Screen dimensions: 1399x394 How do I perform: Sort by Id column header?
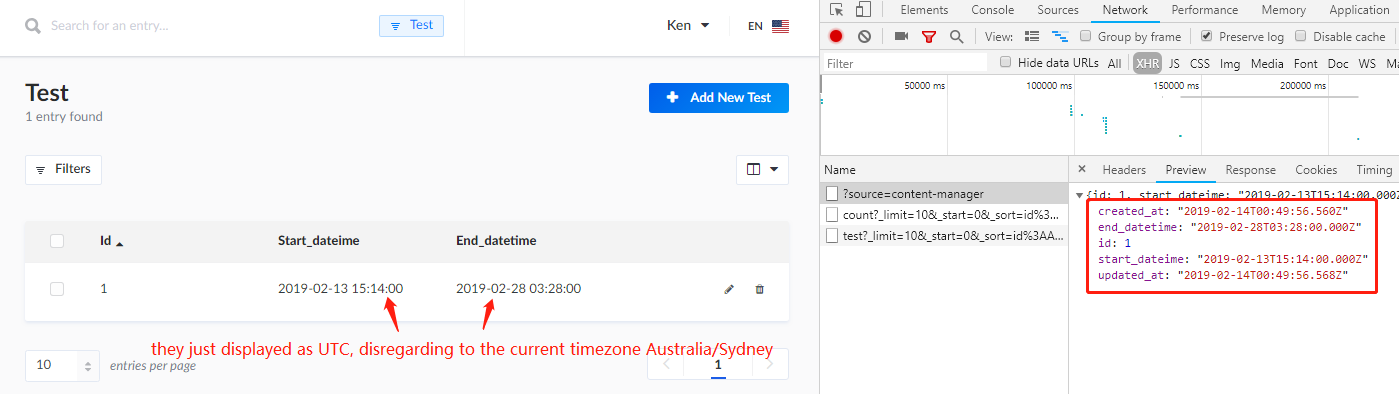tap(112, 241)
